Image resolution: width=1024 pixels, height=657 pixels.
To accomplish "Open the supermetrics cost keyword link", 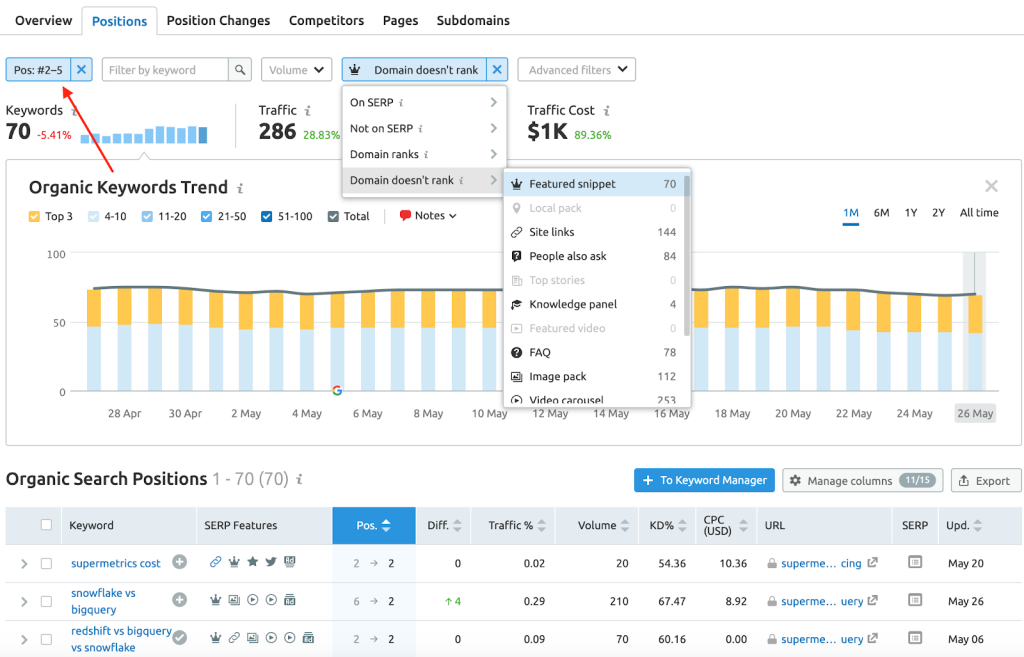I will (x=116, y=563).
